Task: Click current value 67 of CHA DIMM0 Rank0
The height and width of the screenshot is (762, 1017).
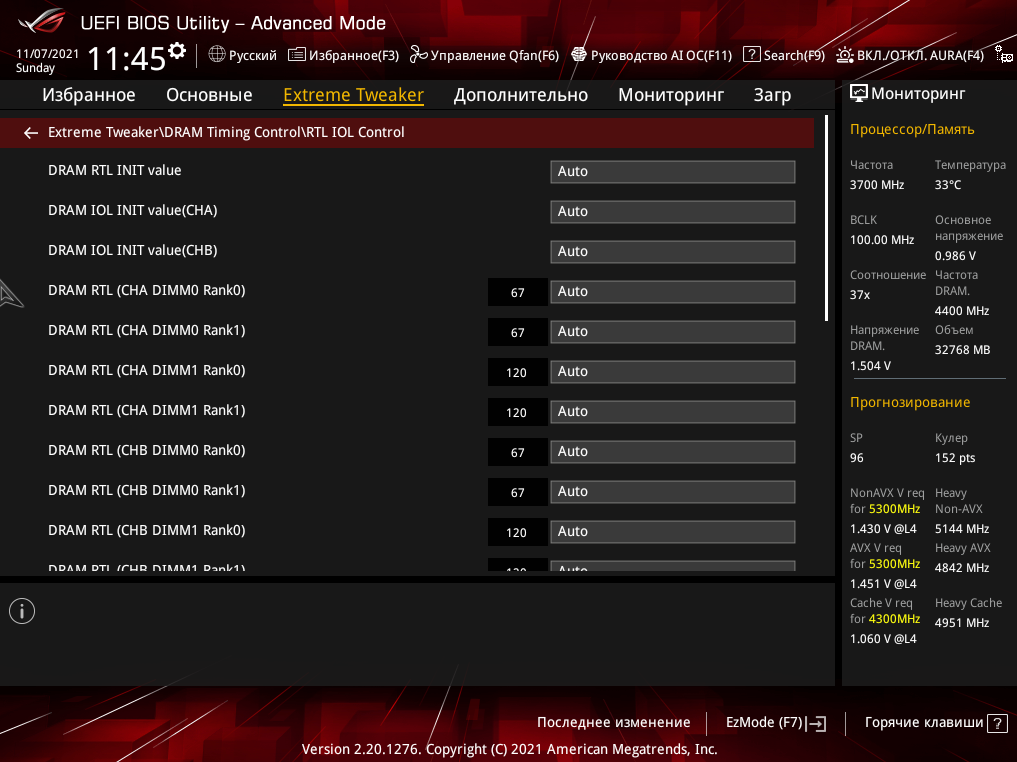Action: [x=518, y=292]
